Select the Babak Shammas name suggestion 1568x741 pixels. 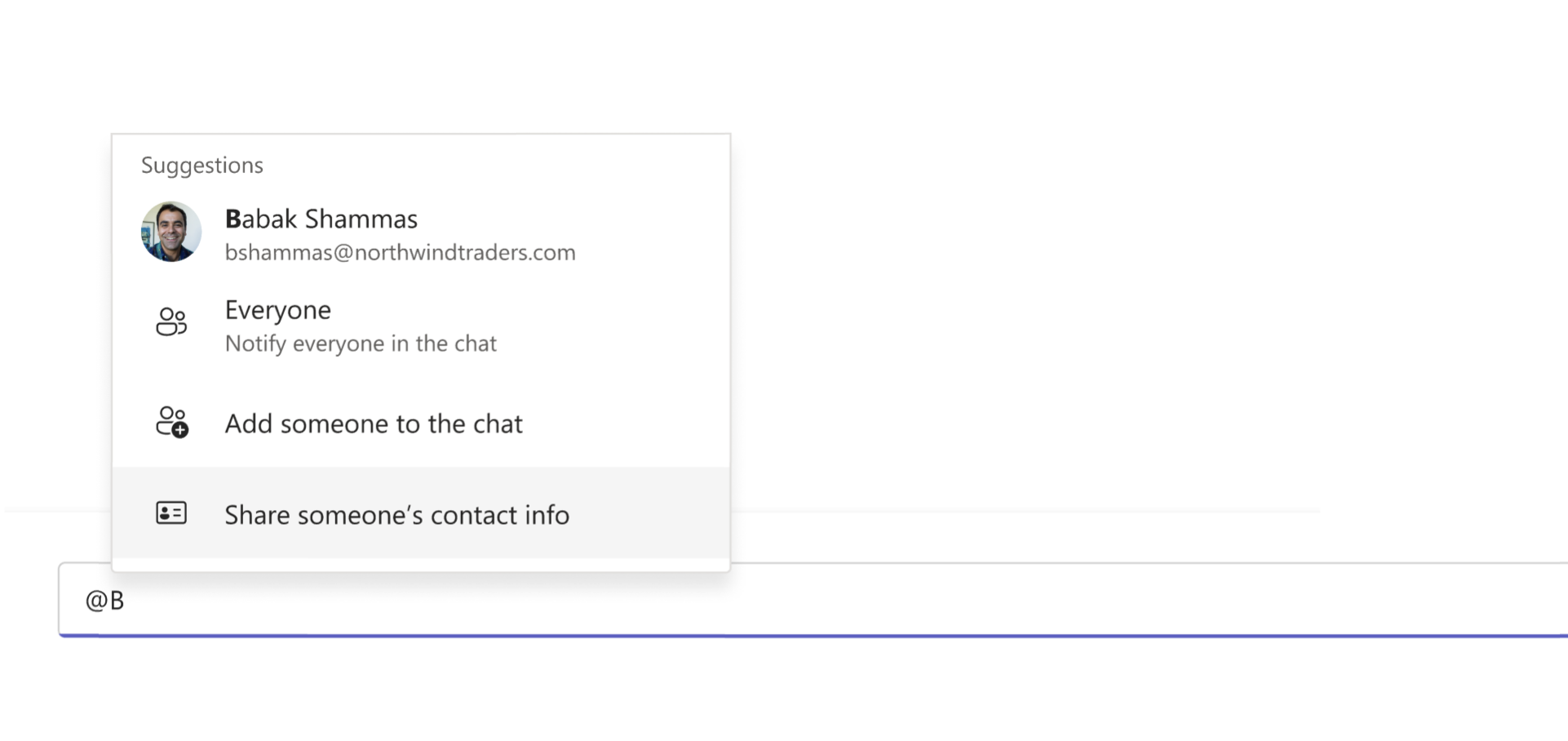point(321,219)
